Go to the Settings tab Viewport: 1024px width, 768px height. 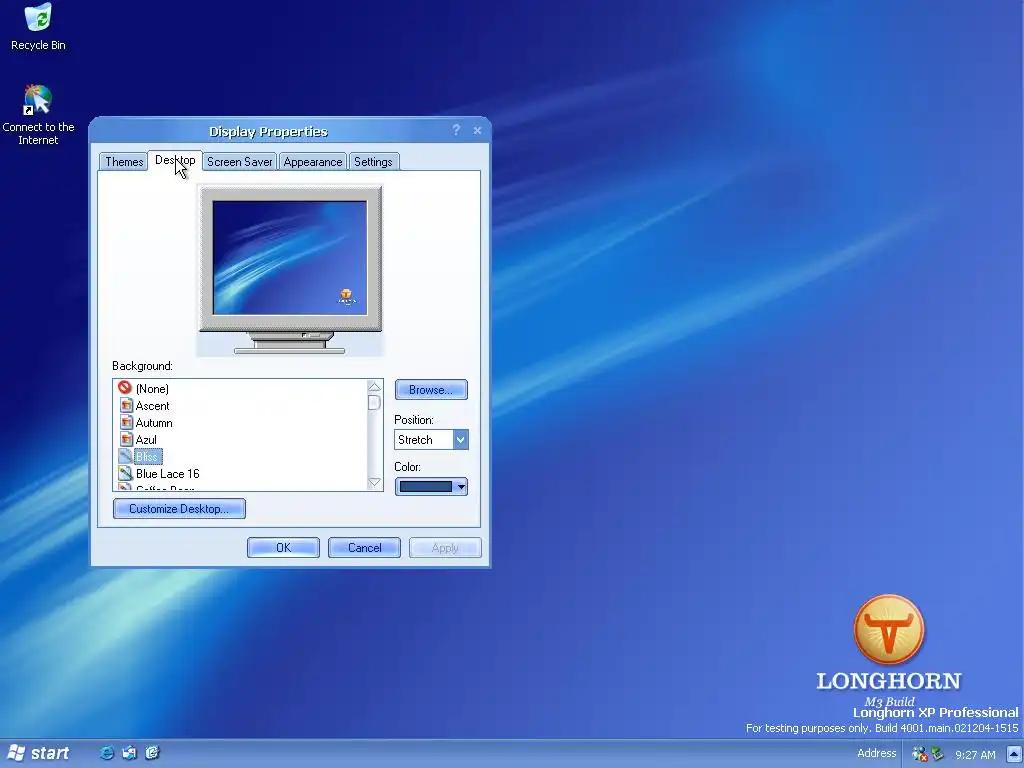point(374,162)
